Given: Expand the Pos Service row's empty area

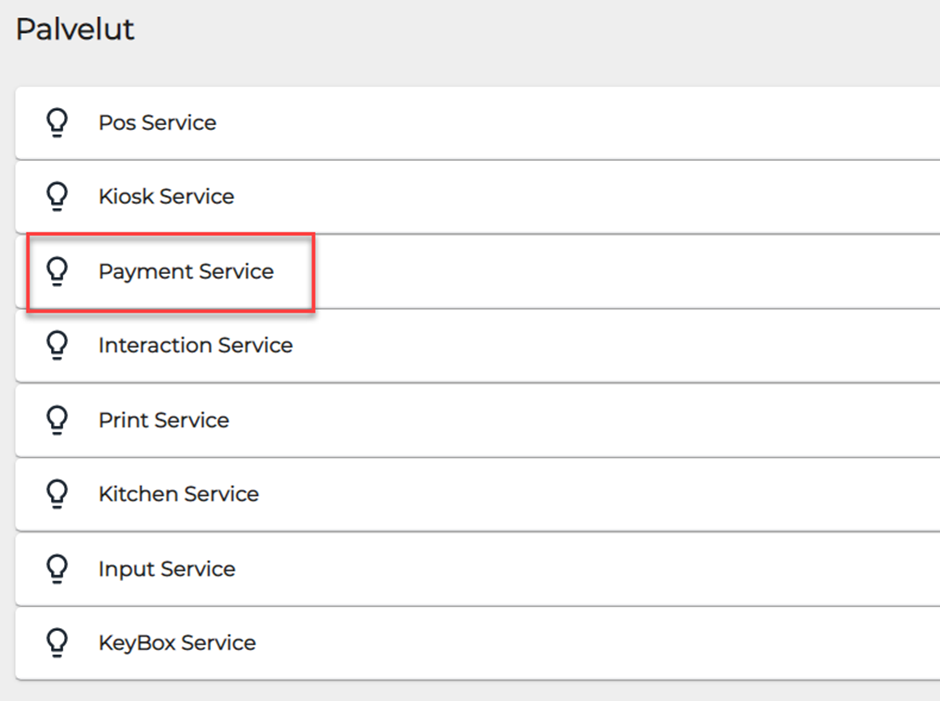Looking at the screenshot, I should click(600, 123).
